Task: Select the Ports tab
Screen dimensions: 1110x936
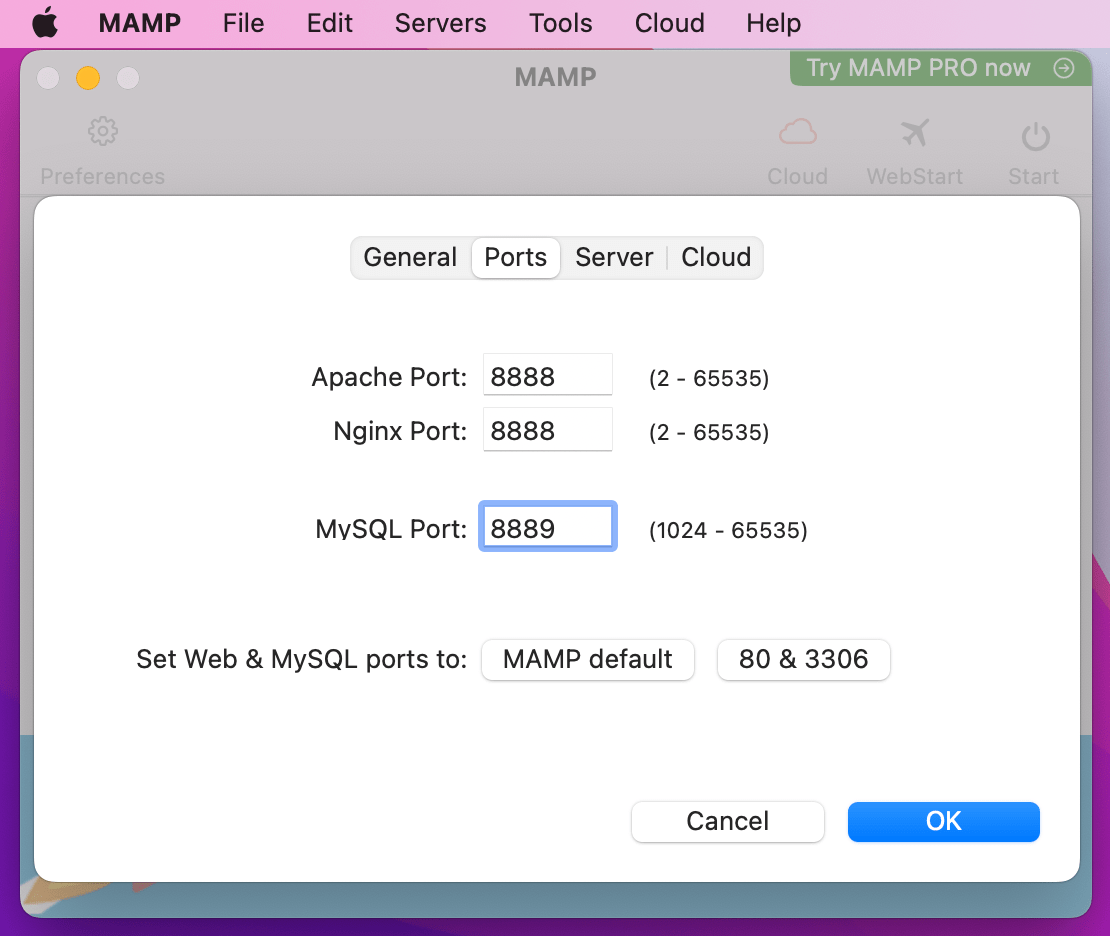Action: [515, 257]
